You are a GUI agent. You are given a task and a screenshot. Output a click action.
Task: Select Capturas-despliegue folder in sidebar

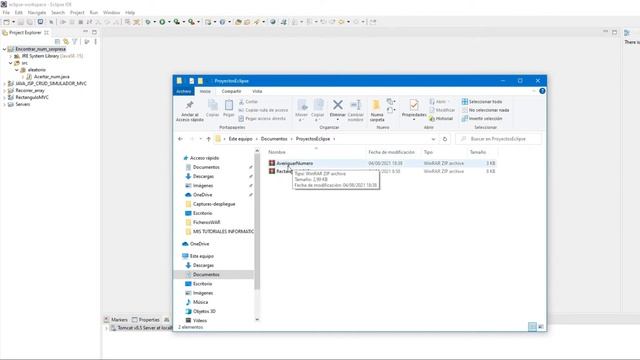[214, 204]
